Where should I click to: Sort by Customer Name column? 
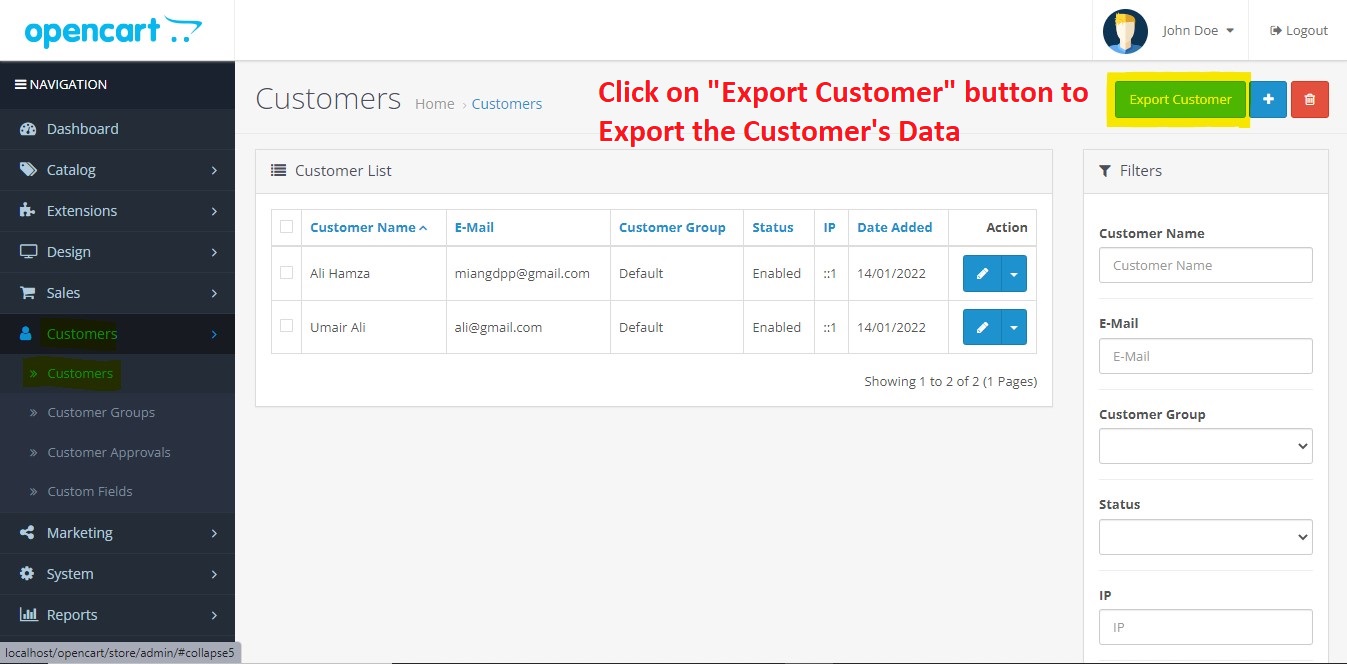368,228
